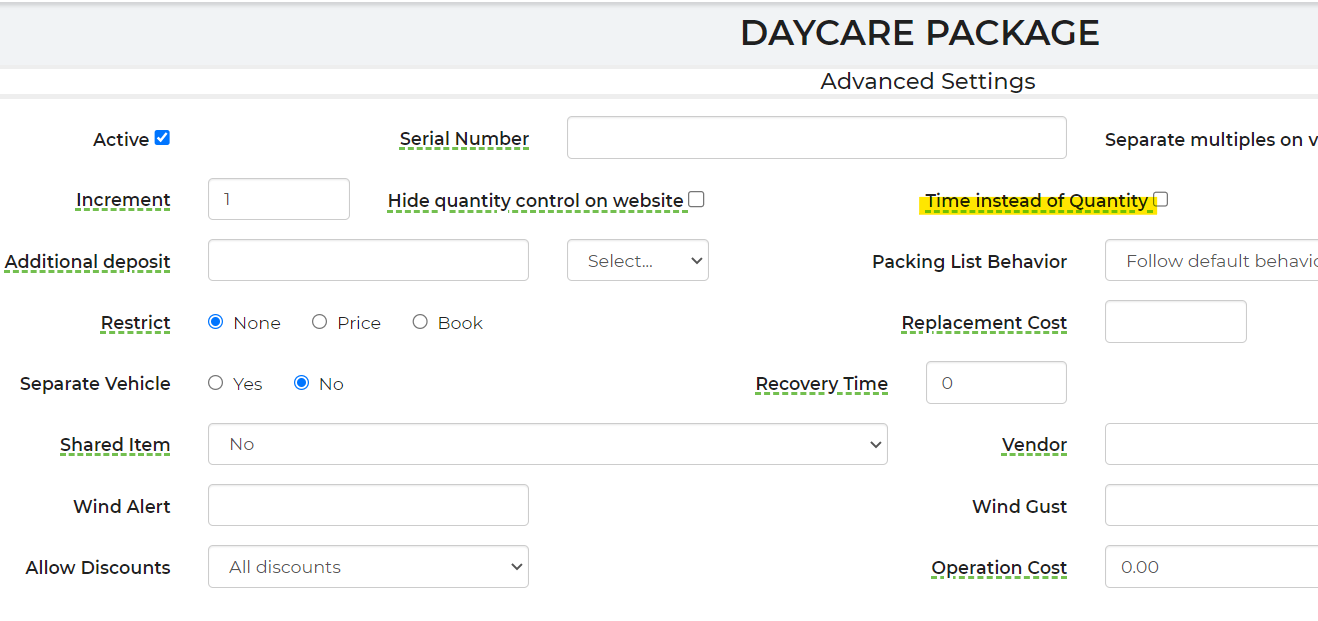This screenshot has height=621, width=1318.
Task: Open the Additional deposit Select dropdown
Action: (637, 261)
